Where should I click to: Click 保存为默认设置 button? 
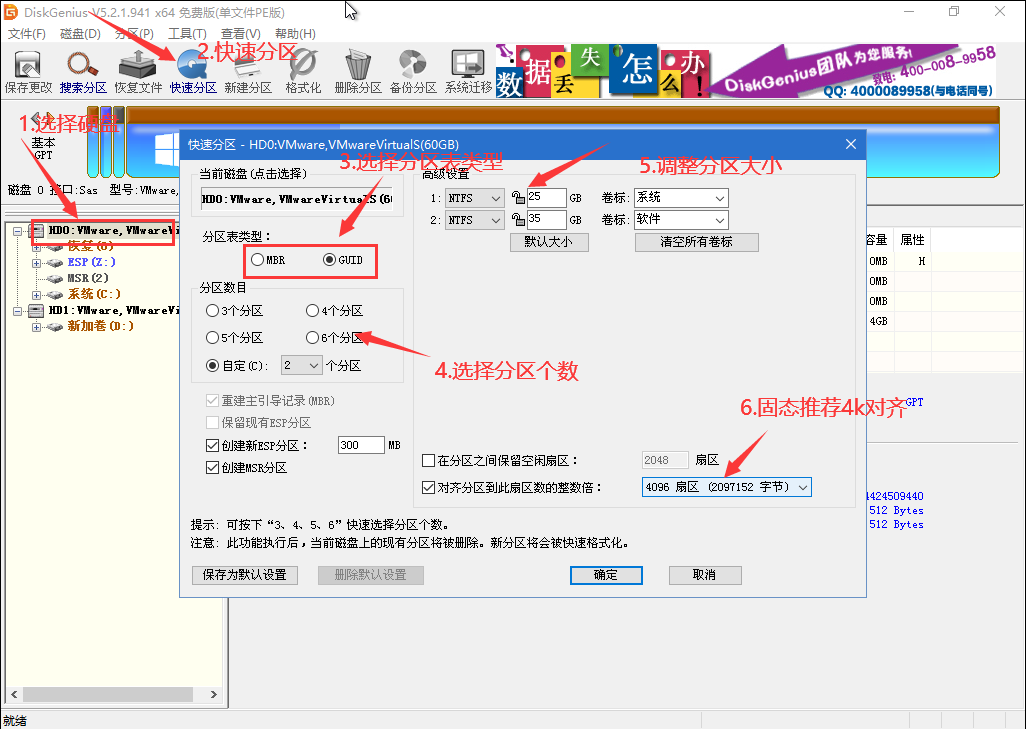click(245, 575)
